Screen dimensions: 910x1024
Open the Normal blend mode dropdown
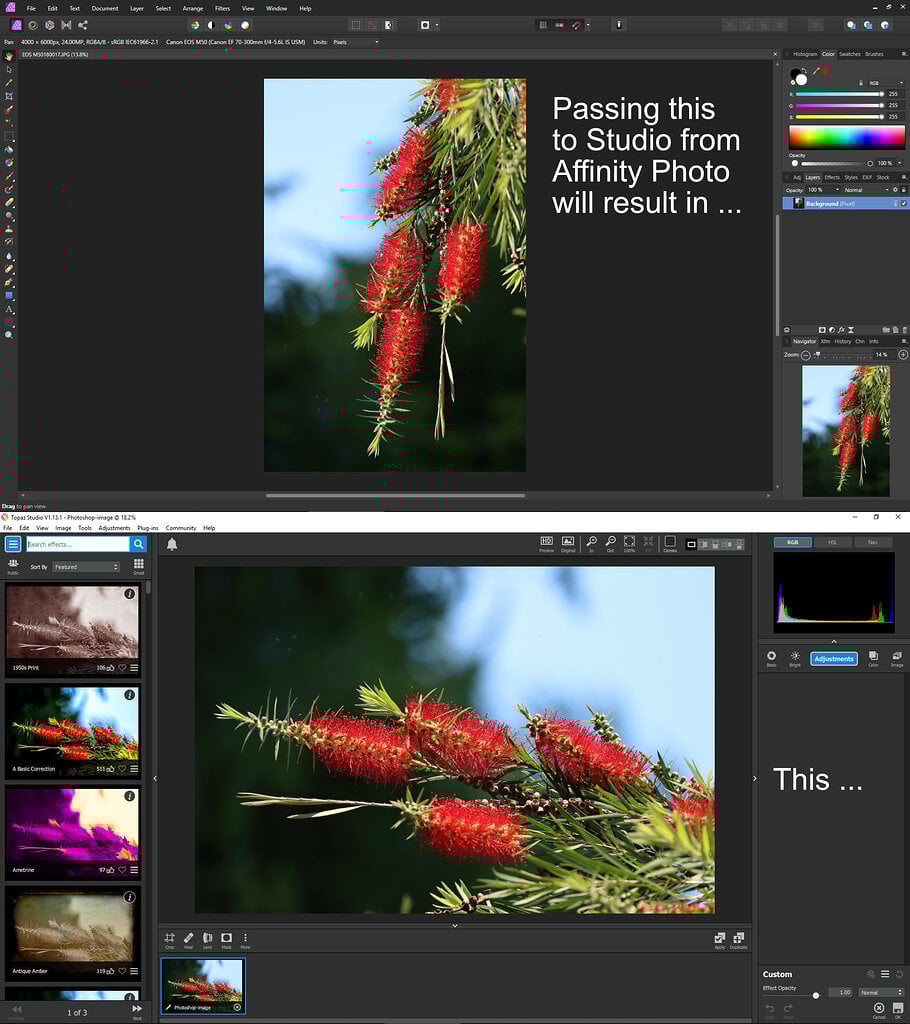click(860, 189)
